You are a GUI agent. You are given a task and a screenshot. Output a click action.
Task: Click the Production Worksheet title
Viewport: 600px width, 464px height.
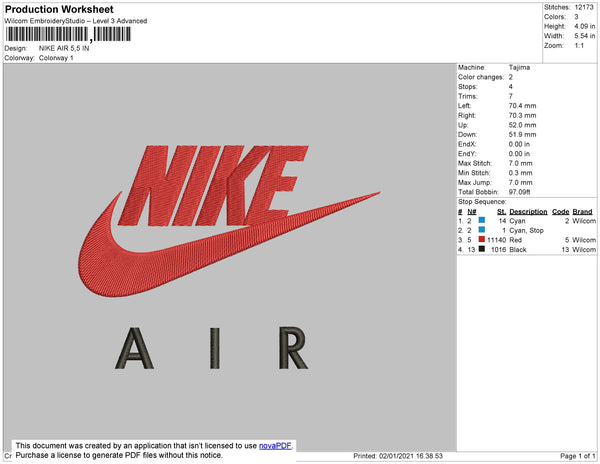coord(59,9)
